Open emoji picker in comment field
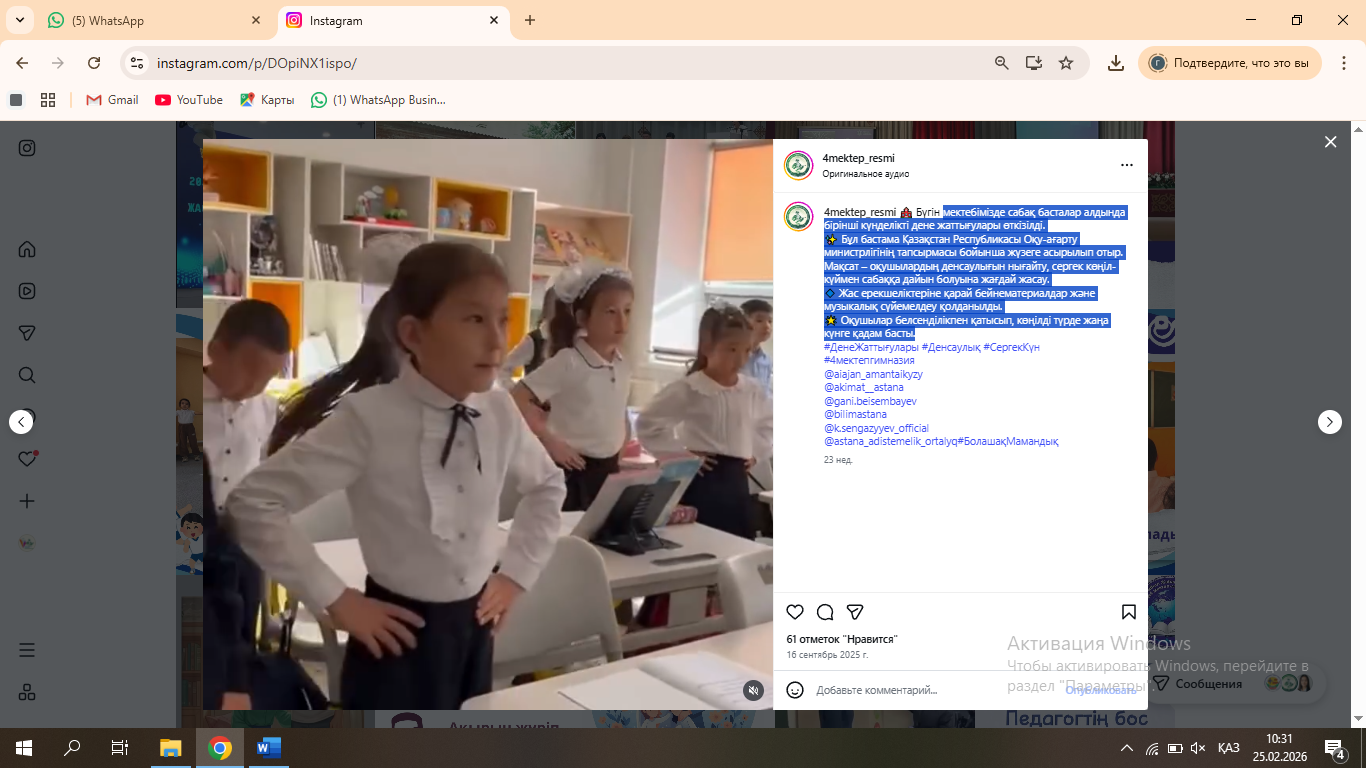Viewport: 1366px width, 768px height. pos(795,690)
